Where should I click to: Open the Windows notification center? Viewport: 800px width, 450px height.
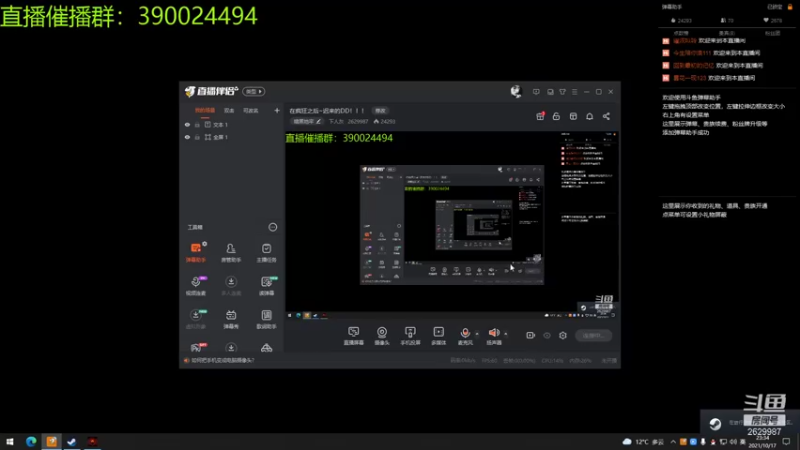pos(787,442)
